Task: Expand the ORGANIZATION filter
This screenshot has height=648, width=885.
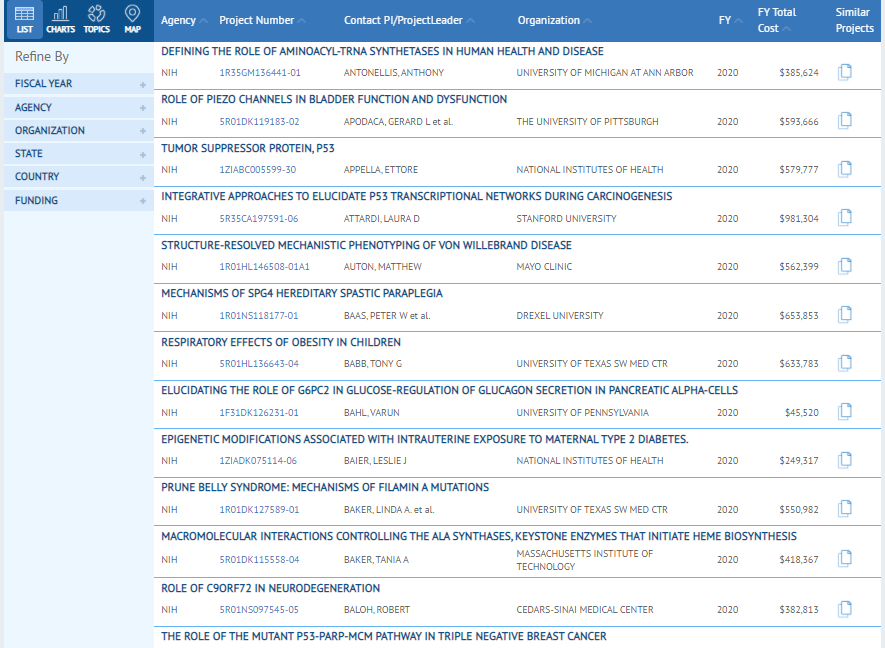Action: 78,130
